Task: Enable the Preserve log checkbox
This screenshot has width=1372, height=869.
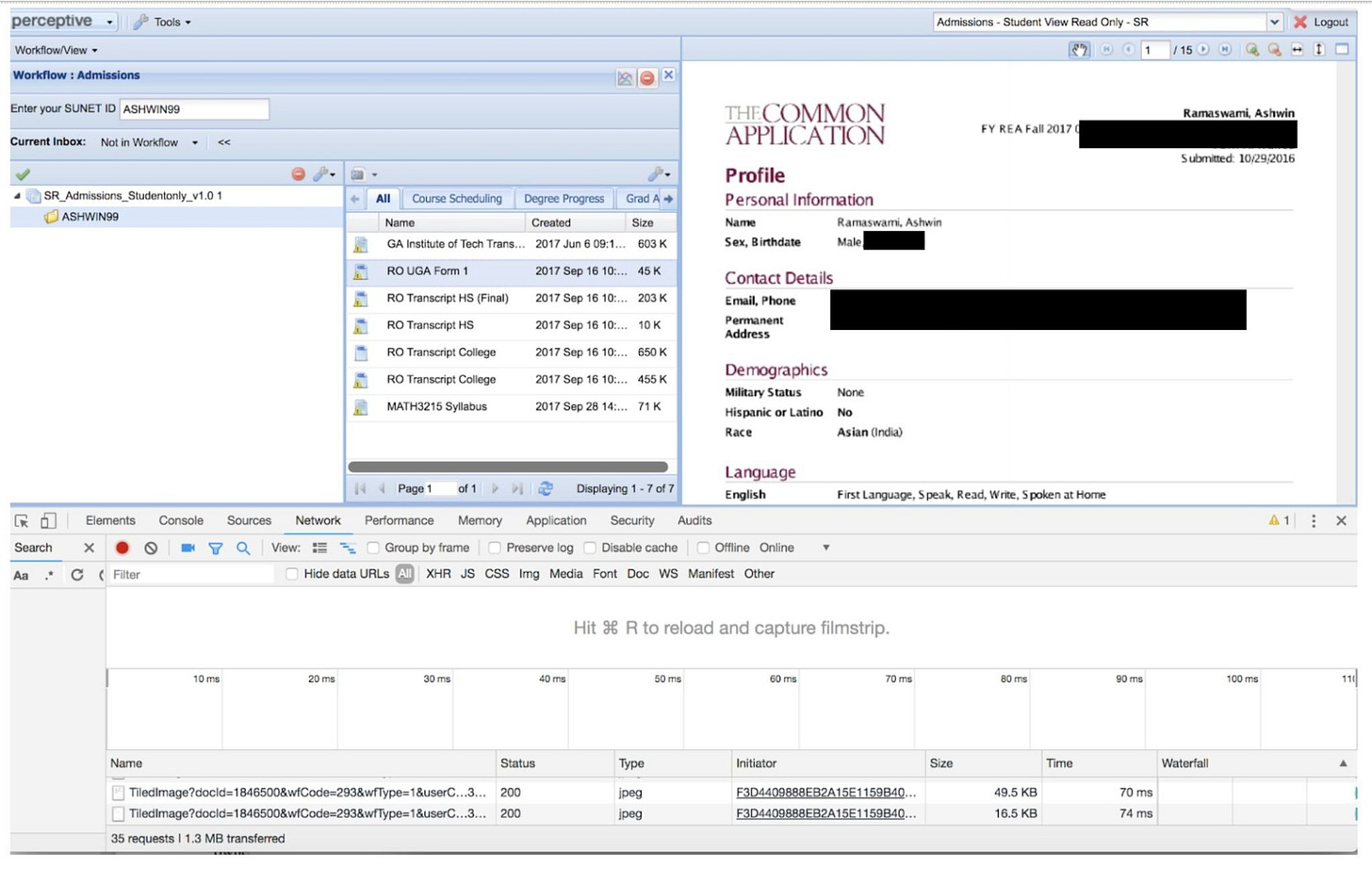Action: click(x=495, y=548)
